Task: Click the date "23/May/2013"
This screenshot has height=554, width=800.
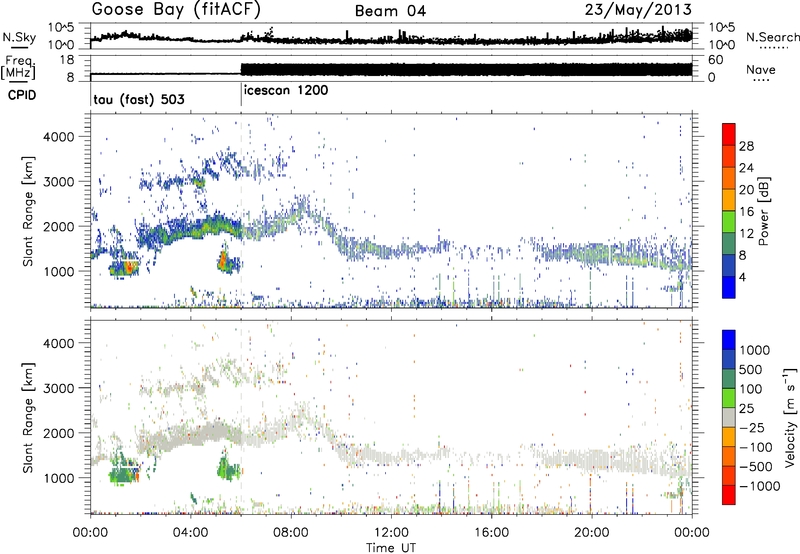Action: (x=638, y=10)
